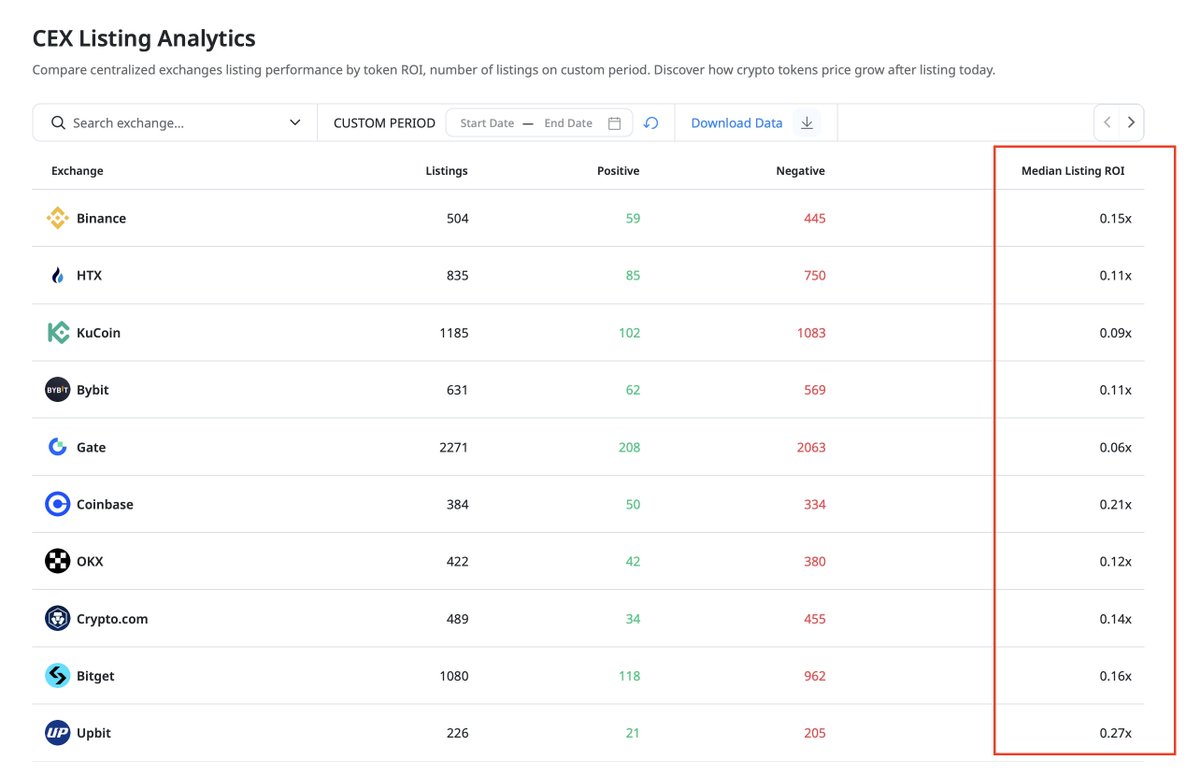Click the Upbit logo icon
1200x775 pixels.
click(x=58, y=733)
